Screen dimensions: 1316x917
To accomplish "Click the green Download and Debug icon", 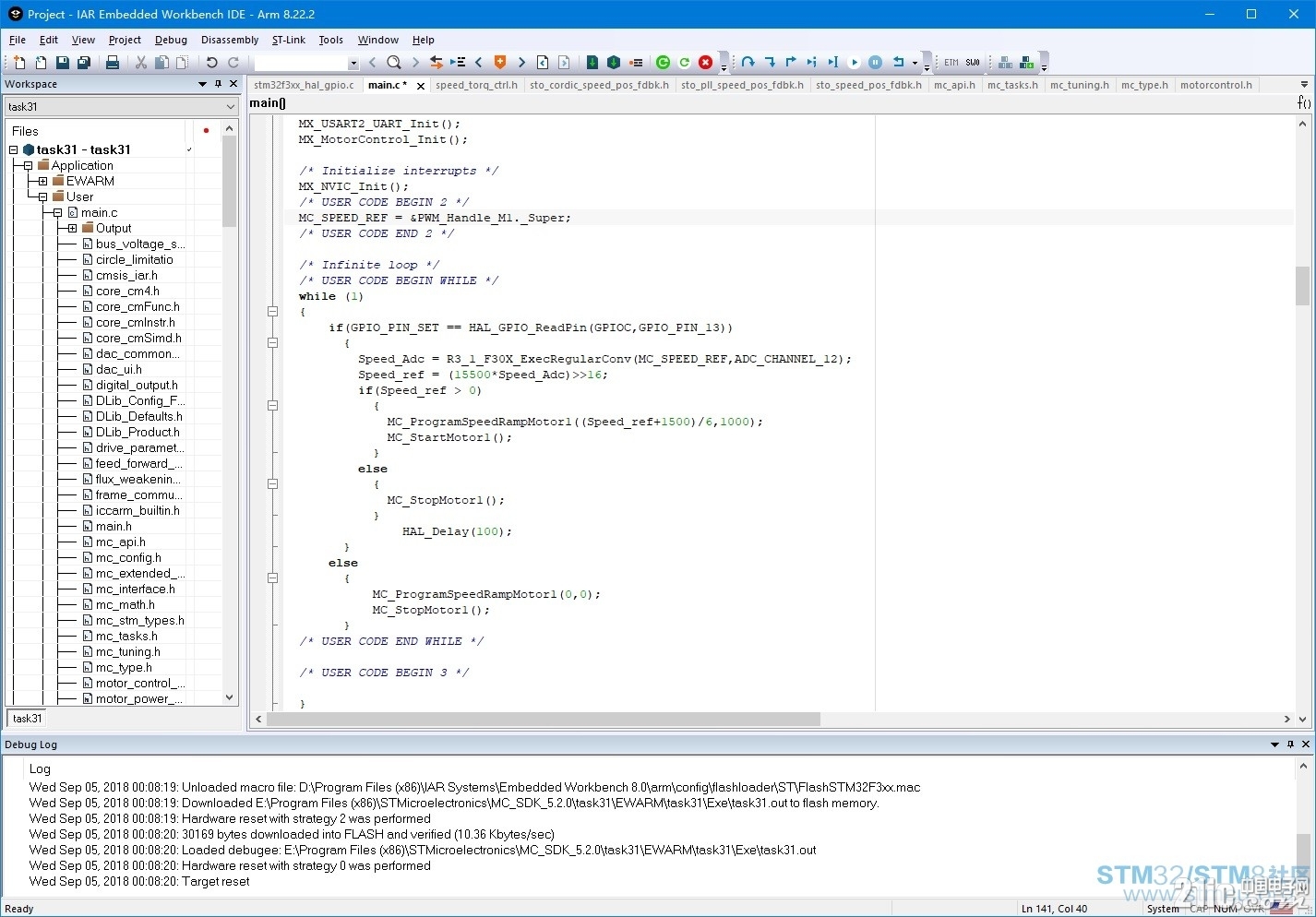I will 663,62.
